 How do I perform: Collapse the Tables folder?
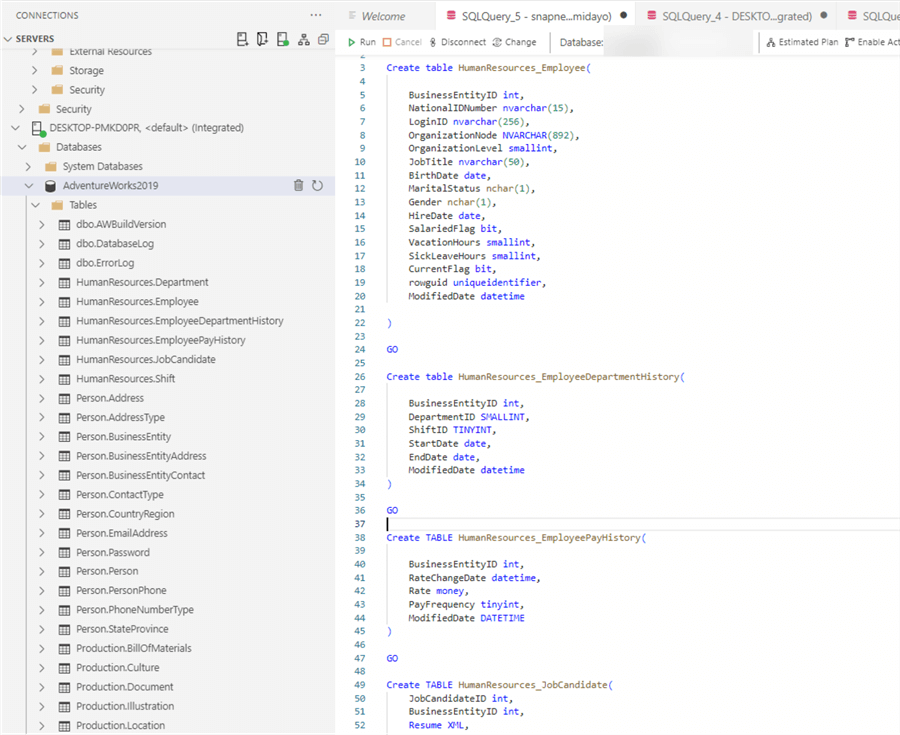[x=36, y=205]
